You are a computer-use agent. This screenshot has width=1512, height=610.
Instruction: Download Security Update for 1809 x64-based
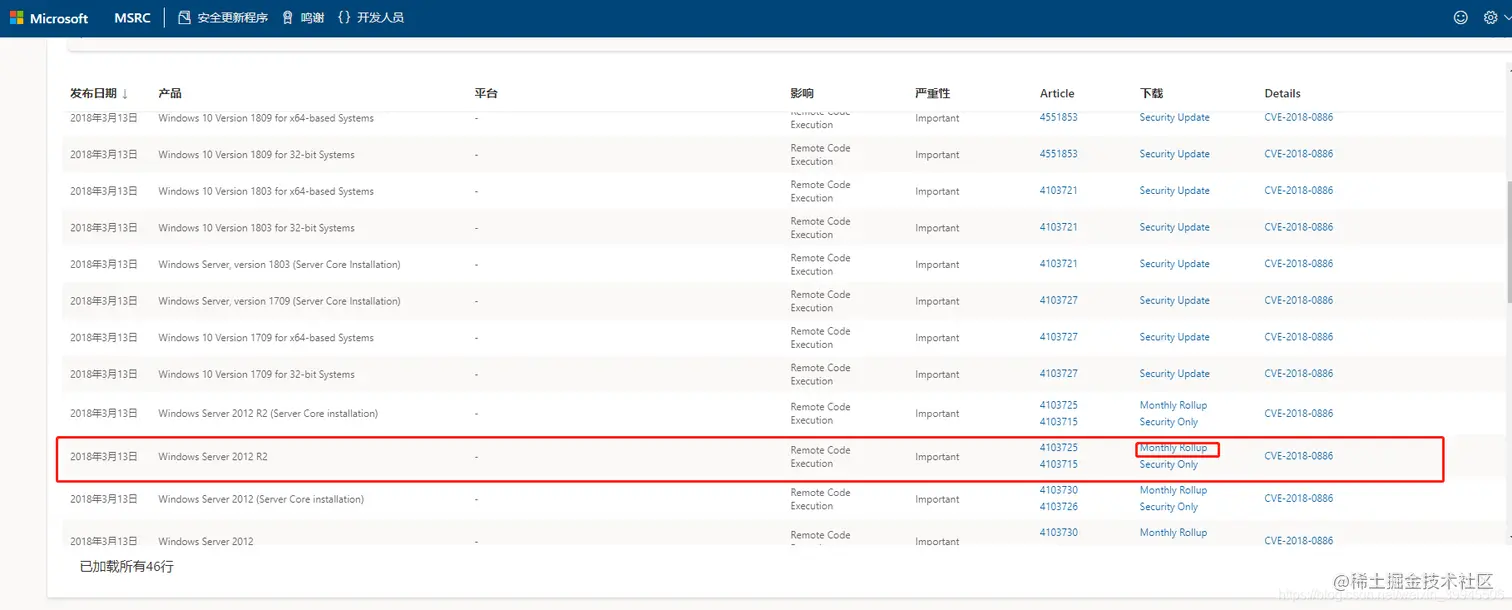click(1175, 117)
